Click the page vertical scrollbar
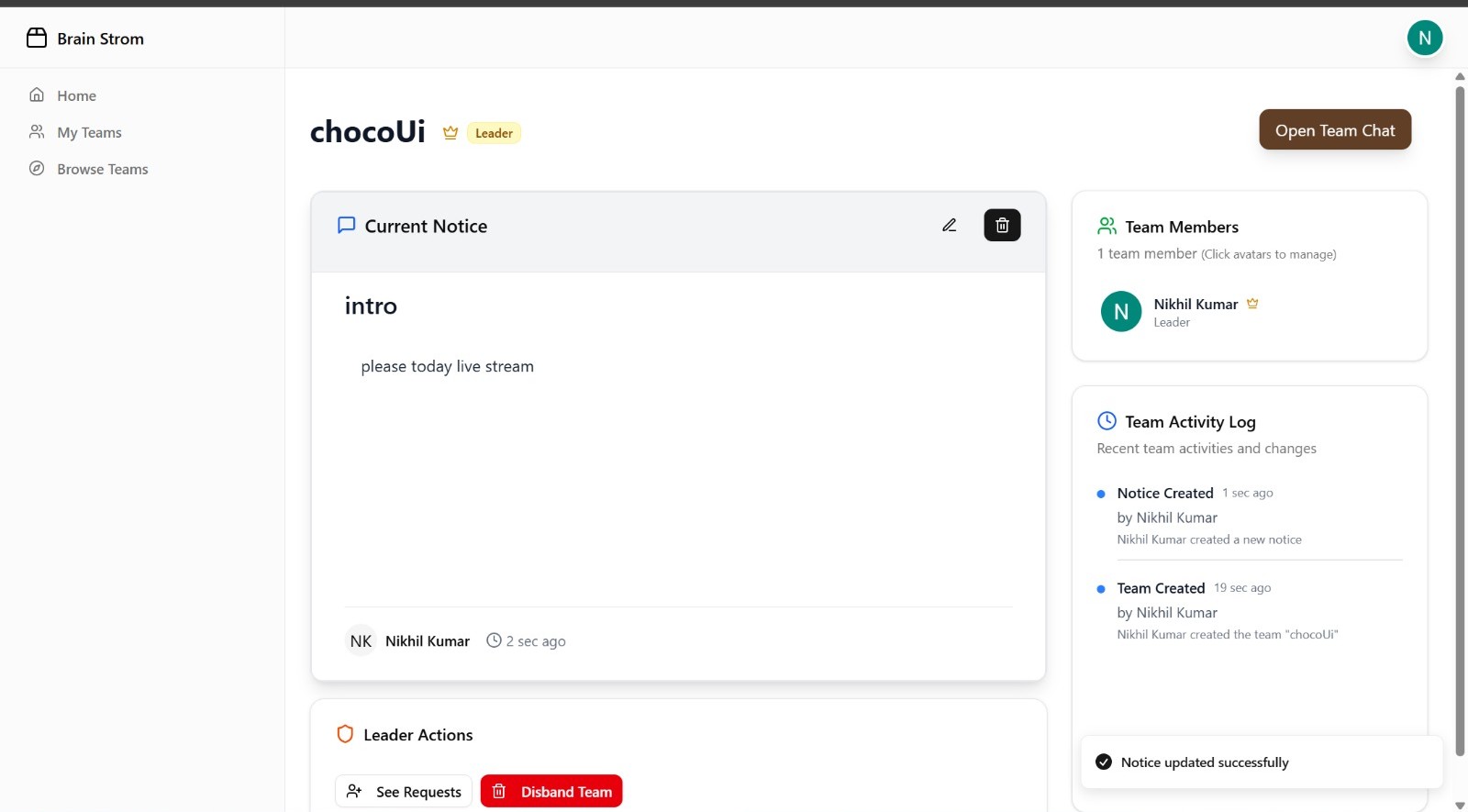The height and width of the screenshot is (812, 1468). [1460, 413]
